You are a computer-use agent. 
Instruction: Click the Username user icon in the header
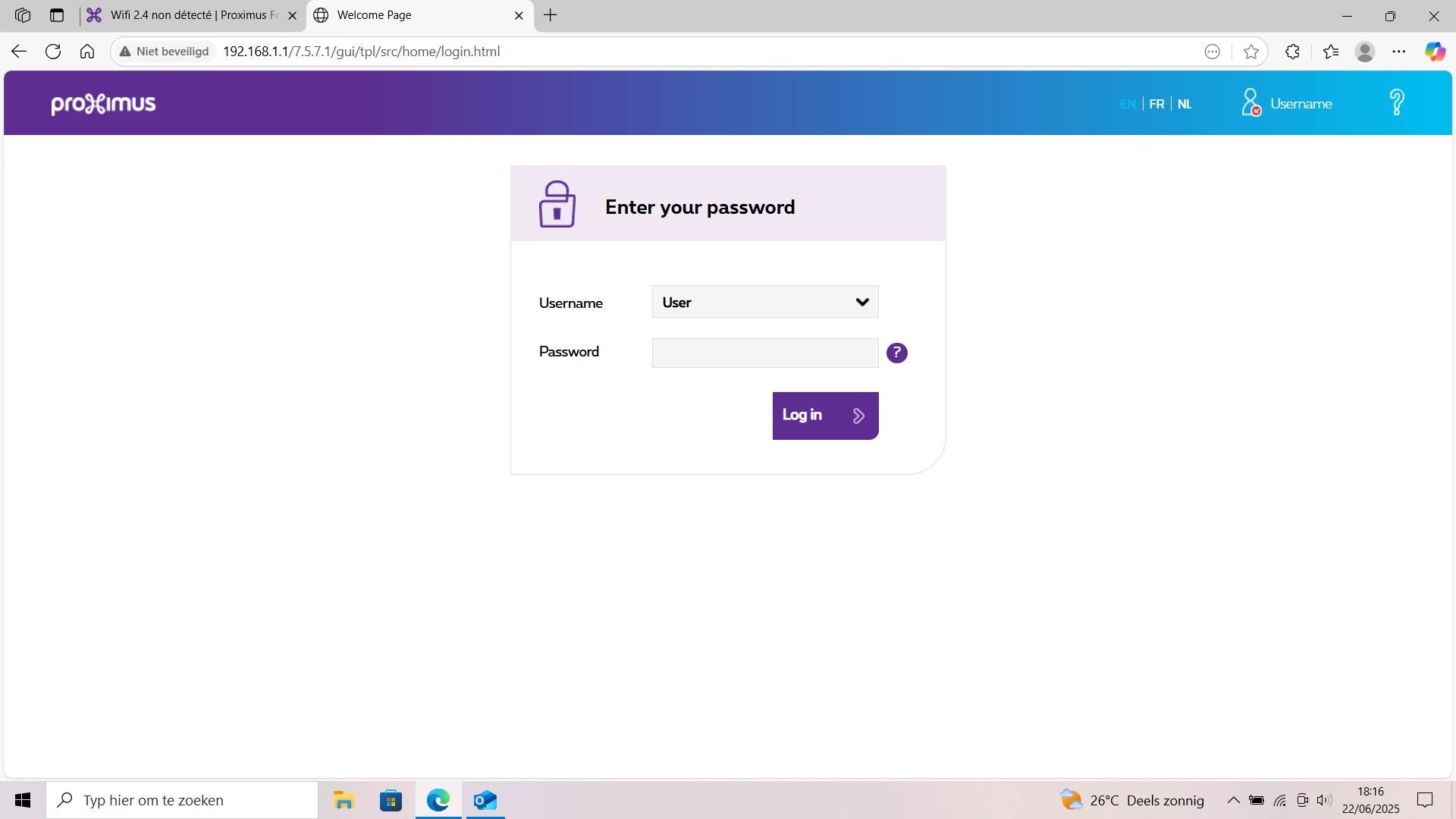click(1251, 102)
